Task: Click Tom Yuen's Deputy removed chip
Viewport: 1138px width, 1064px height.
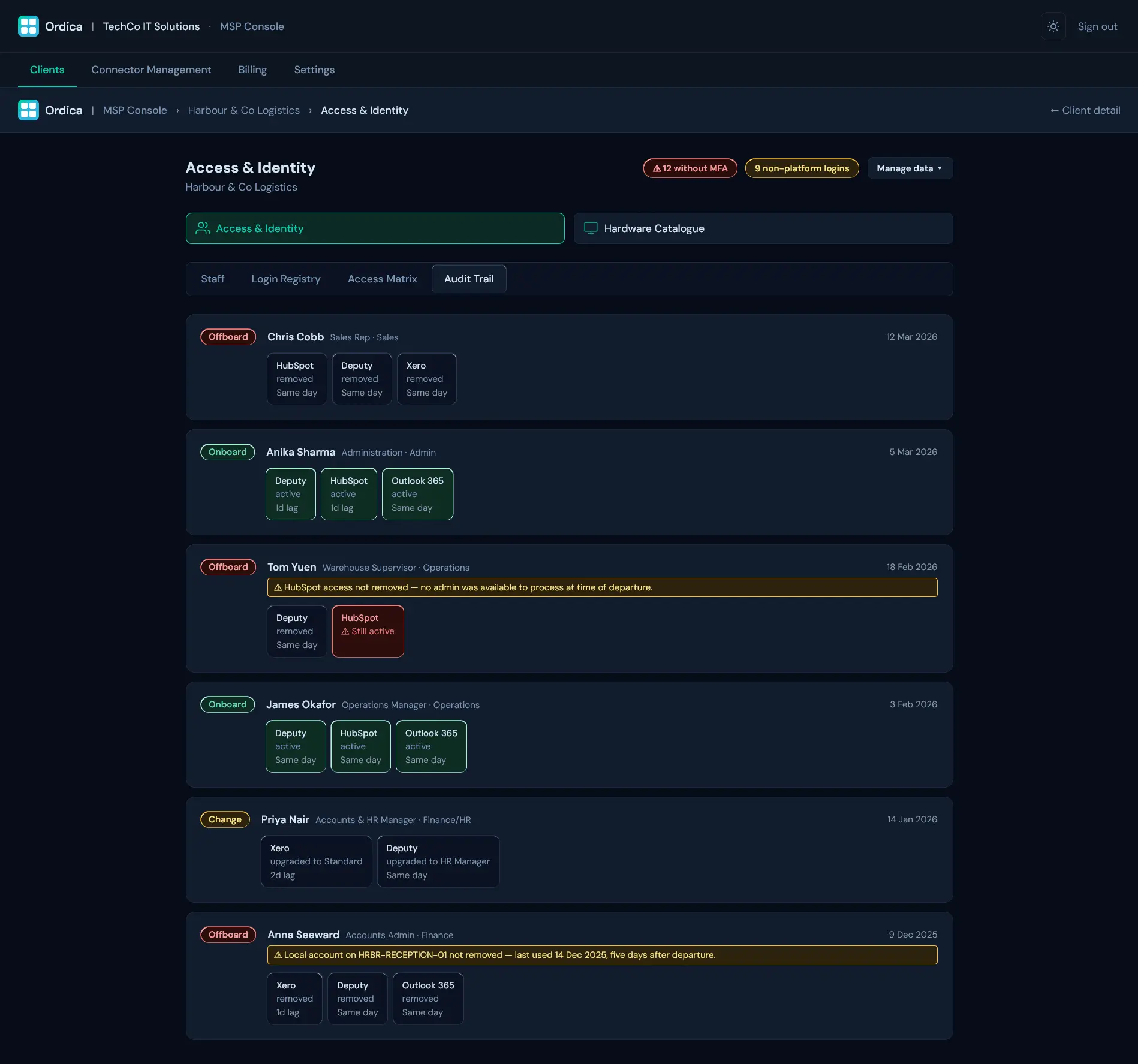Action: coord(297,631)
